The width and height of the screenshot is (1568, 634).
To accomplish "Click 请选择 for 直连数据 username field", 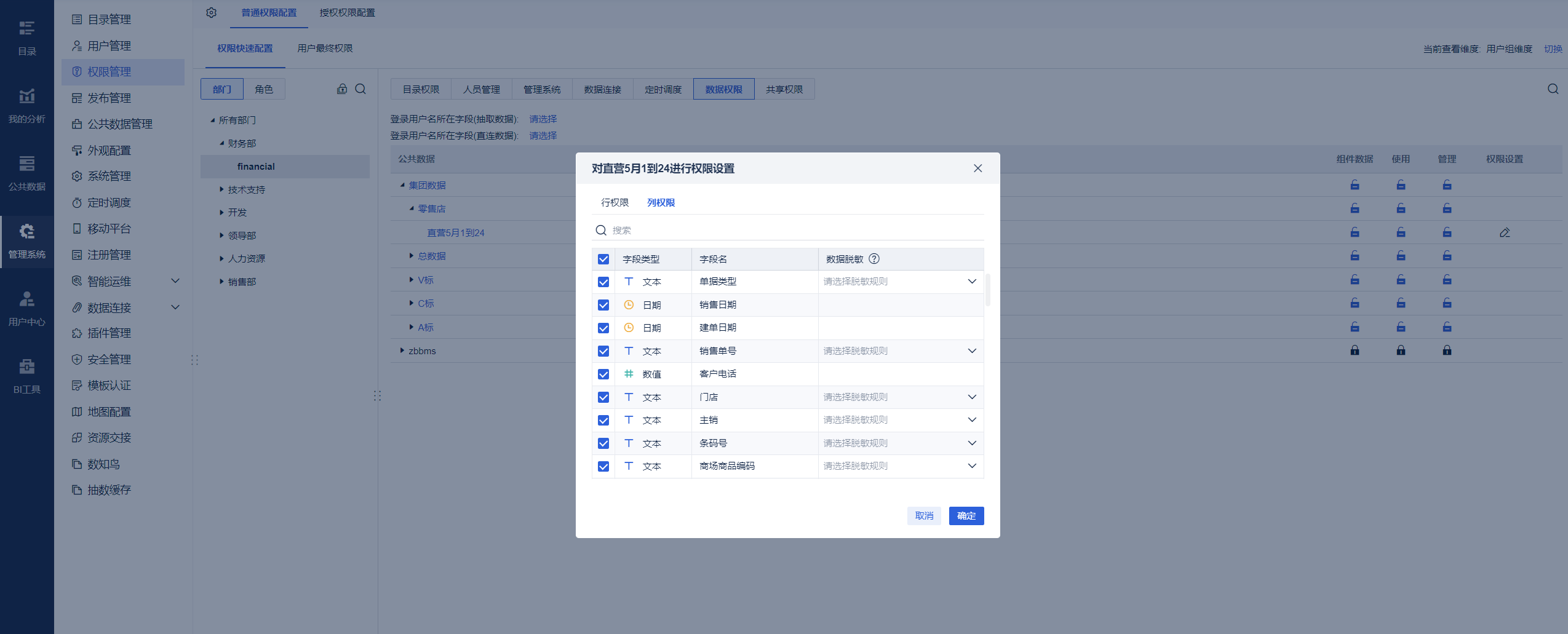I will (543, 136).
